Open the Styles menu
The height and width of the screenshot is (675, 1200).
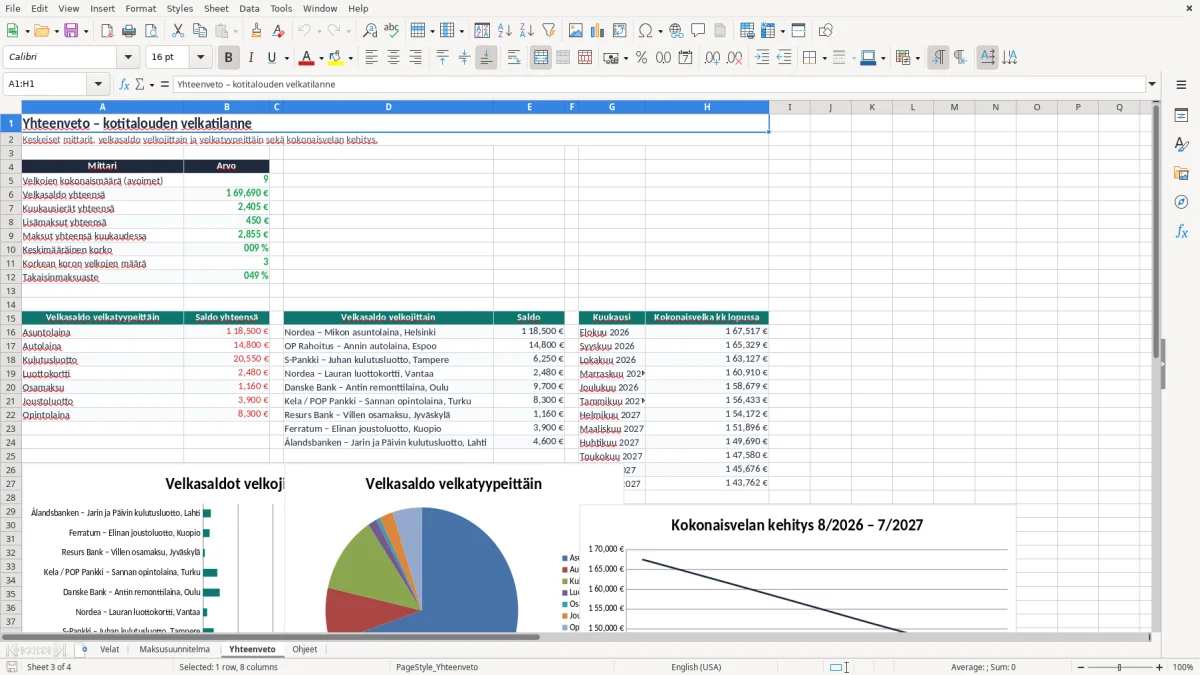click(x=180, y=8)
